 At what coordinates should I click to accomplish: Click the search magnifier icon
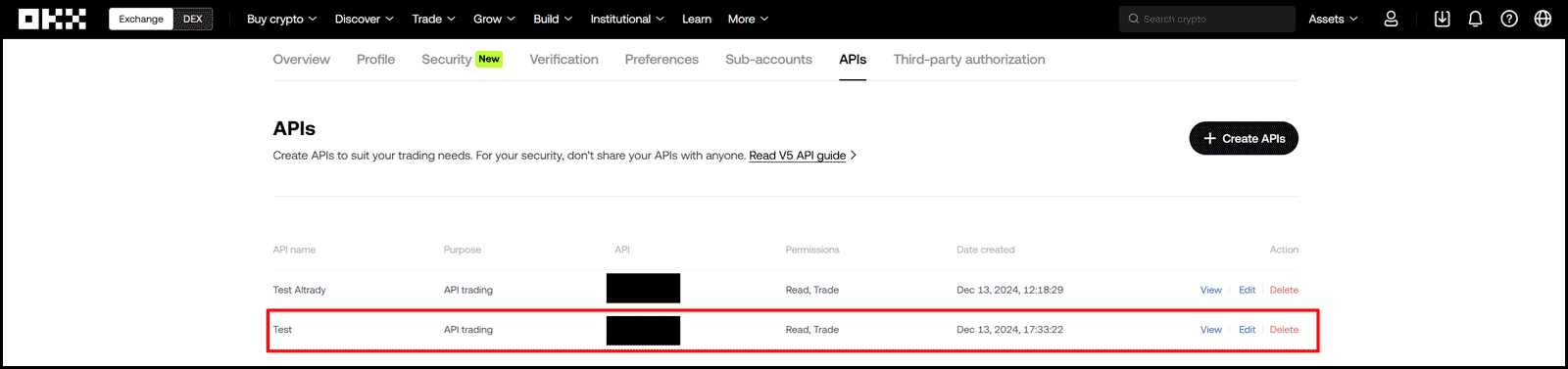coord(1134,19)
